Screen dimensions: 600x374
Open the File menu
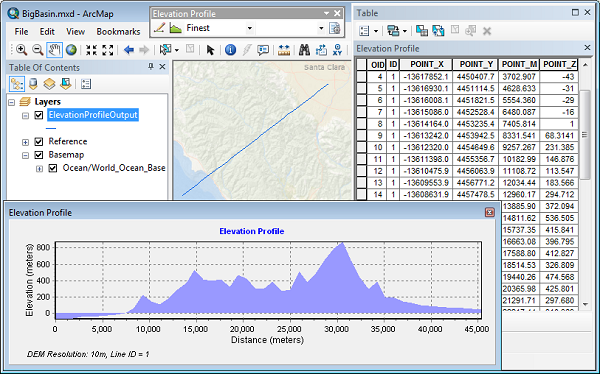click(21, 32)
